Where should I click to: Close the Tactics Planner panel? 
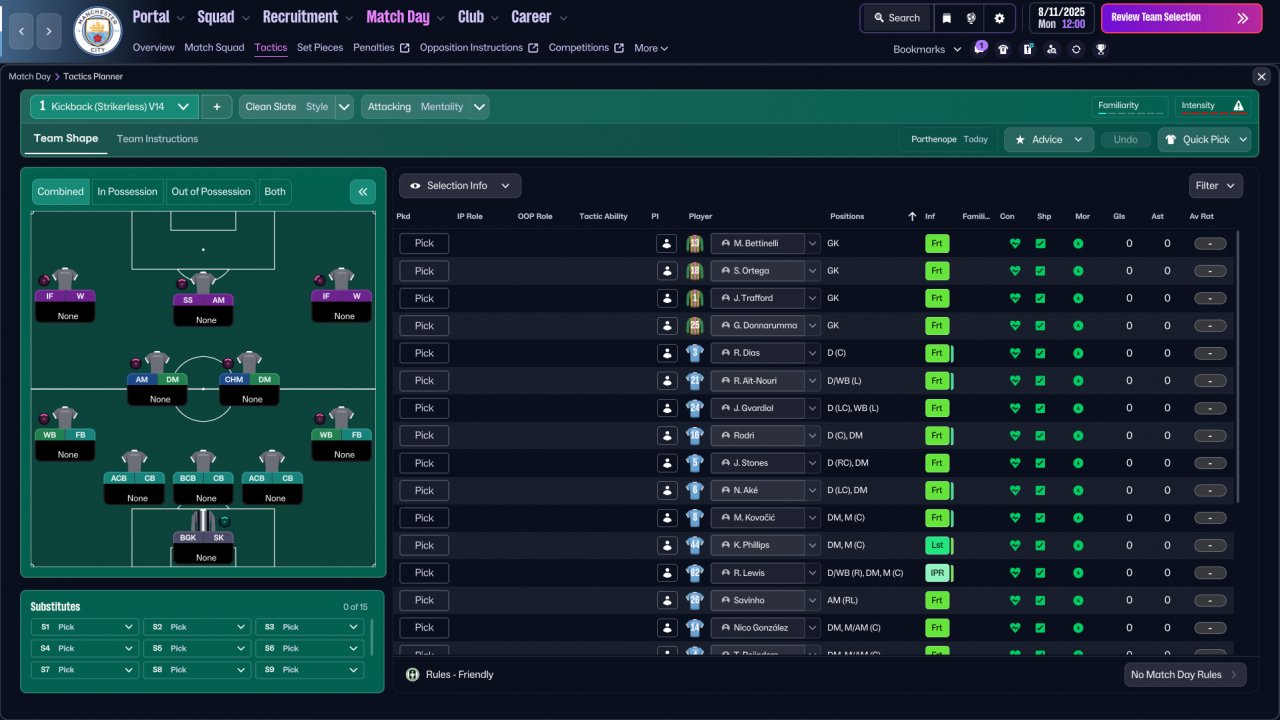click(1261, 77)
